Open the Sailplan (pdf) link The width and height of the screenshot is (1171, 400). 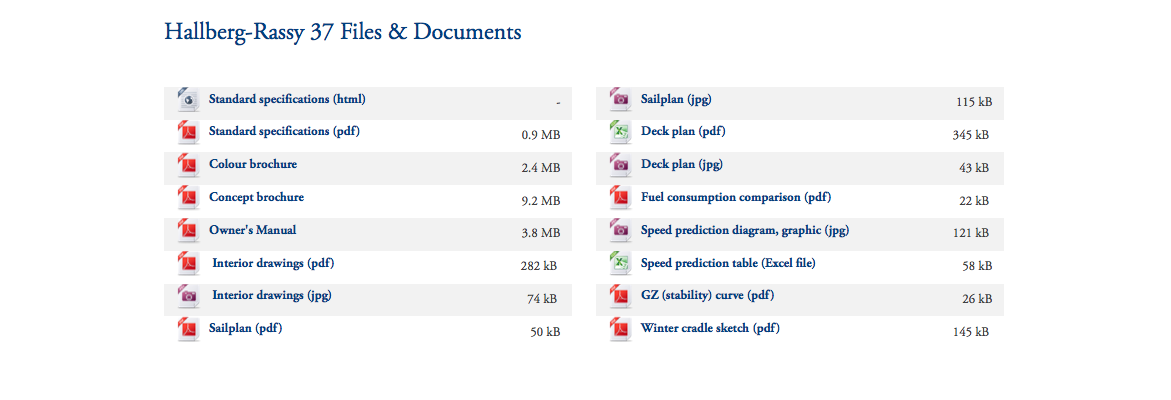(x=246, y=328)
